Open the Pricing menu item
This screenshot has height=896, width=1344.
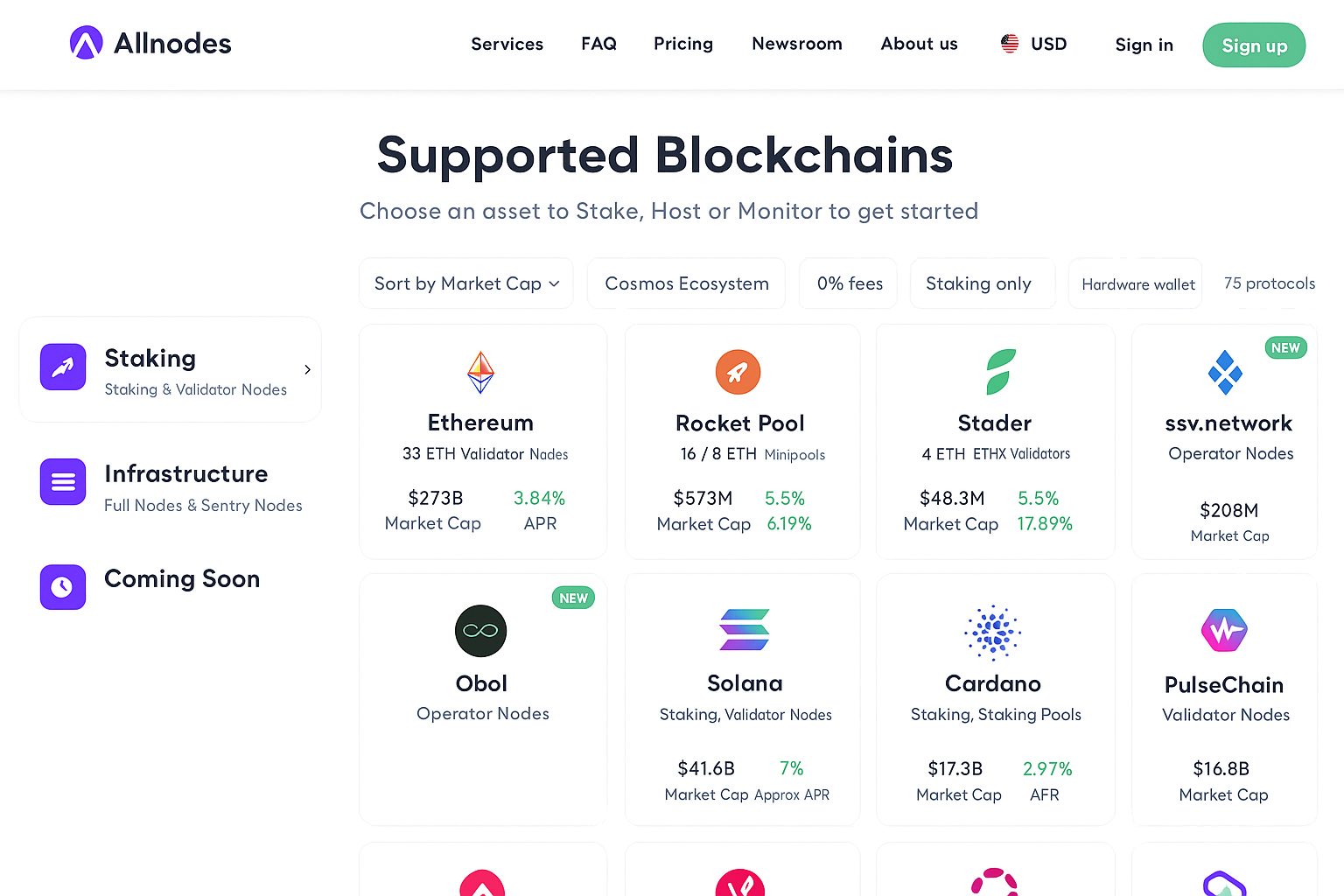point(683,44)
